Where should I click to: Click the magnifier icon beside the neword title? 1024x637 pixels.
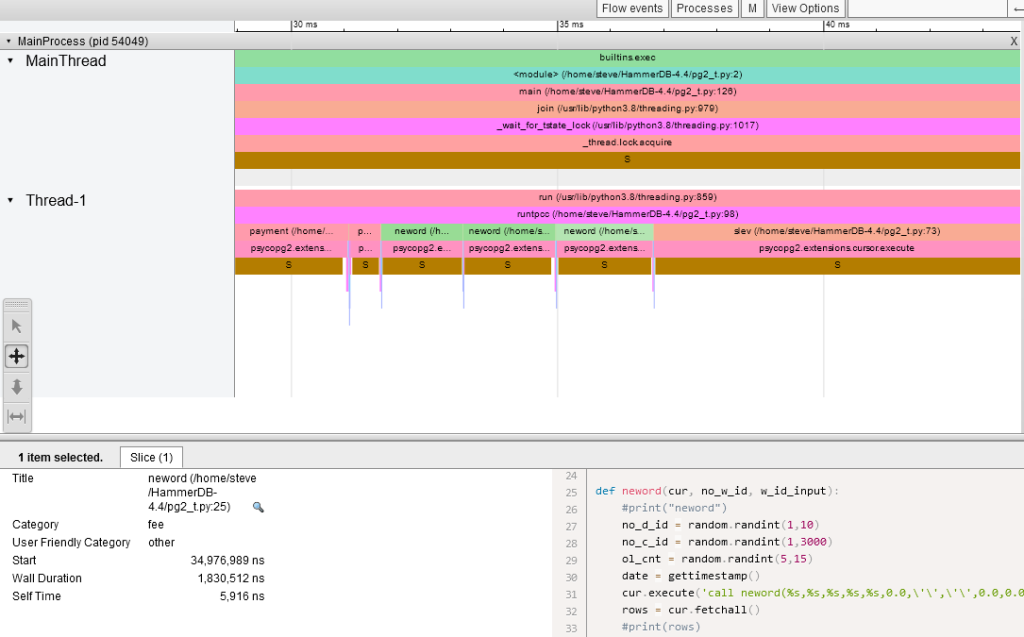click(258, 508)
